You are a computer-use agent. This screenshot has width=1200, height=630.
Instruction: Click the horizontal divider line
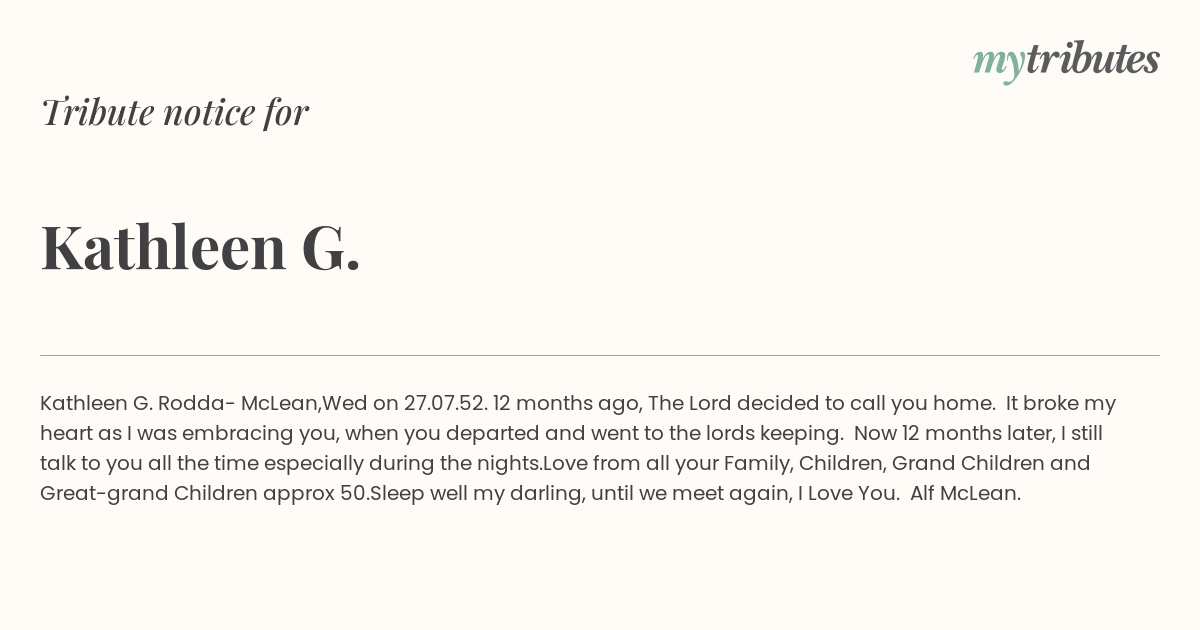click(600, 355)
